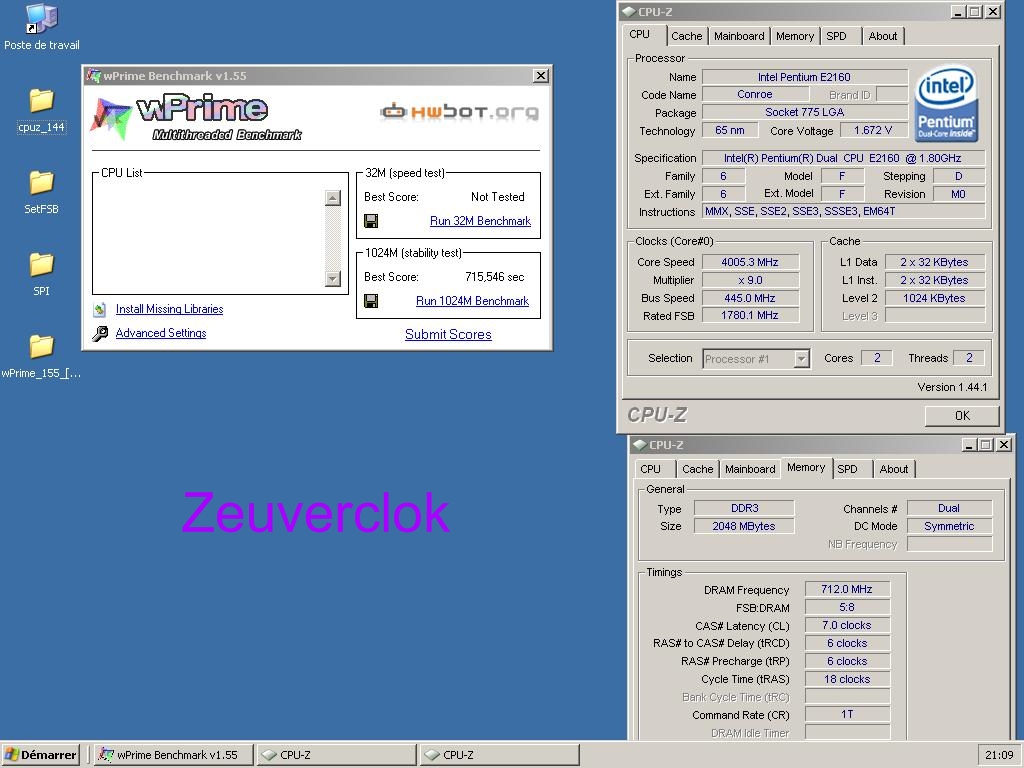
Task: Open About tab in lower CPU-Z window
Action: (x=893, y=469)
